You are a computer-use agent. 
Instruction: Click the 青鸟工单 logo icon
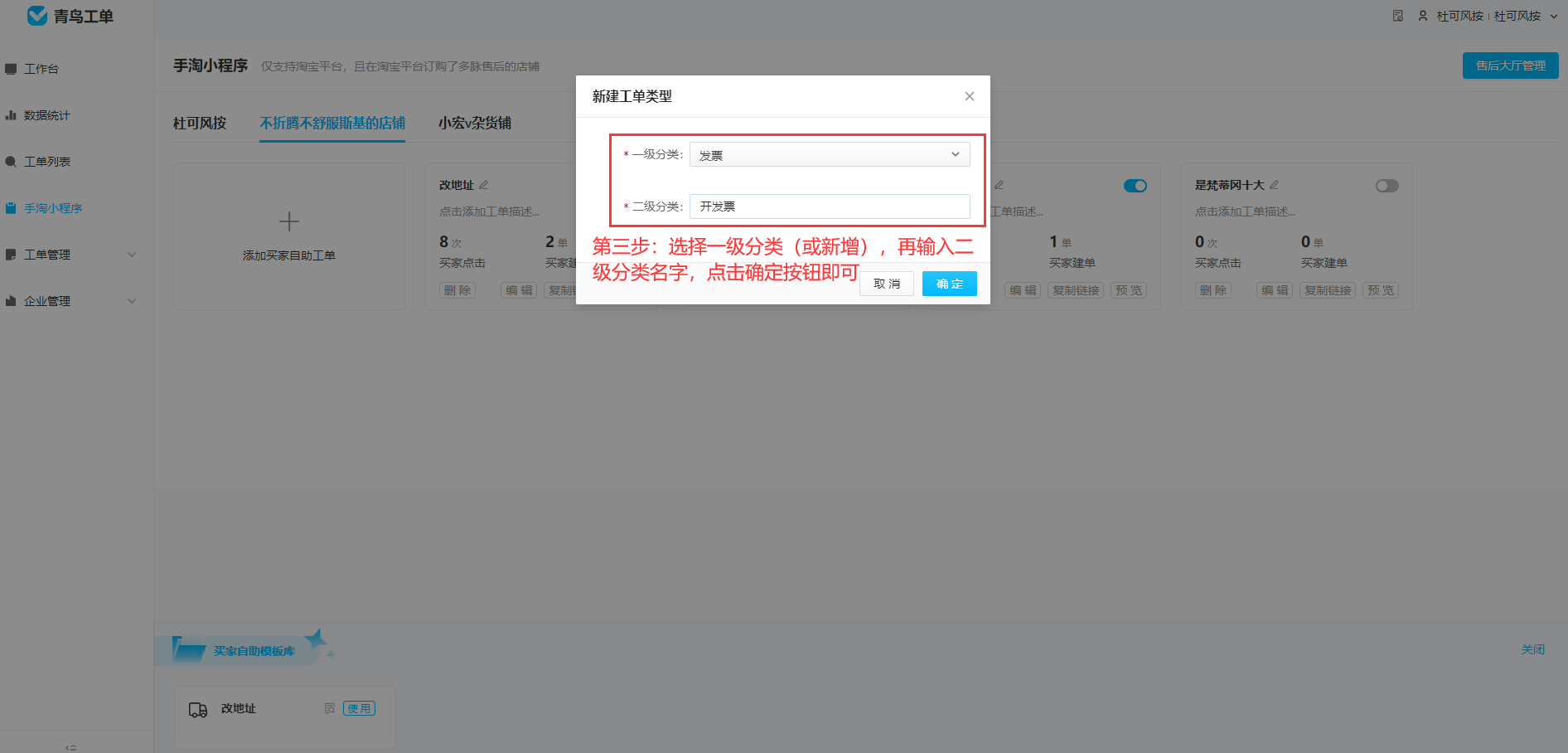tap(37, 16)
